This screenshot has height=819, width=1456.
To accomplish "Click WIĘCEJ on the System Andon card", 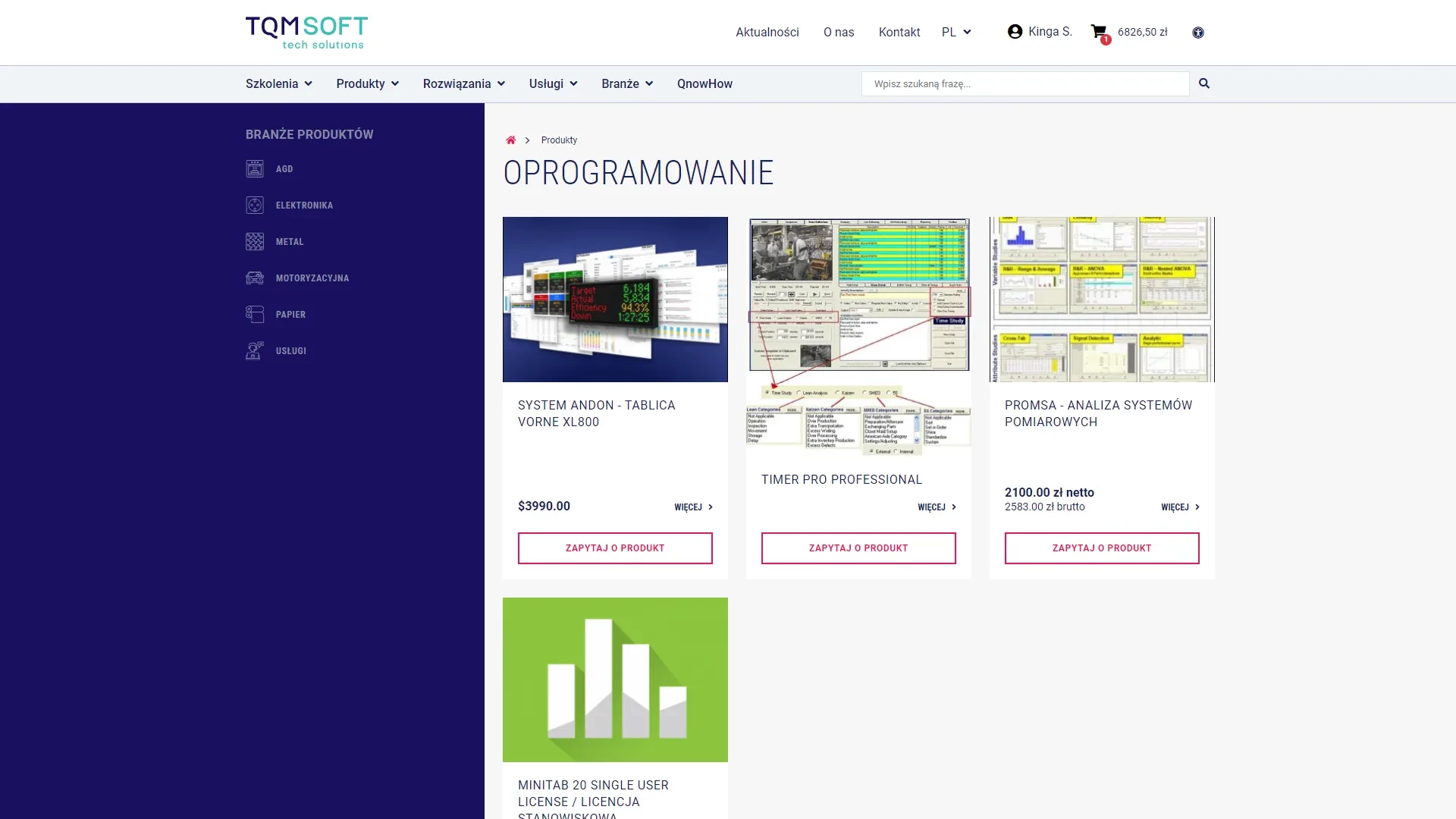I will point(694,507).
